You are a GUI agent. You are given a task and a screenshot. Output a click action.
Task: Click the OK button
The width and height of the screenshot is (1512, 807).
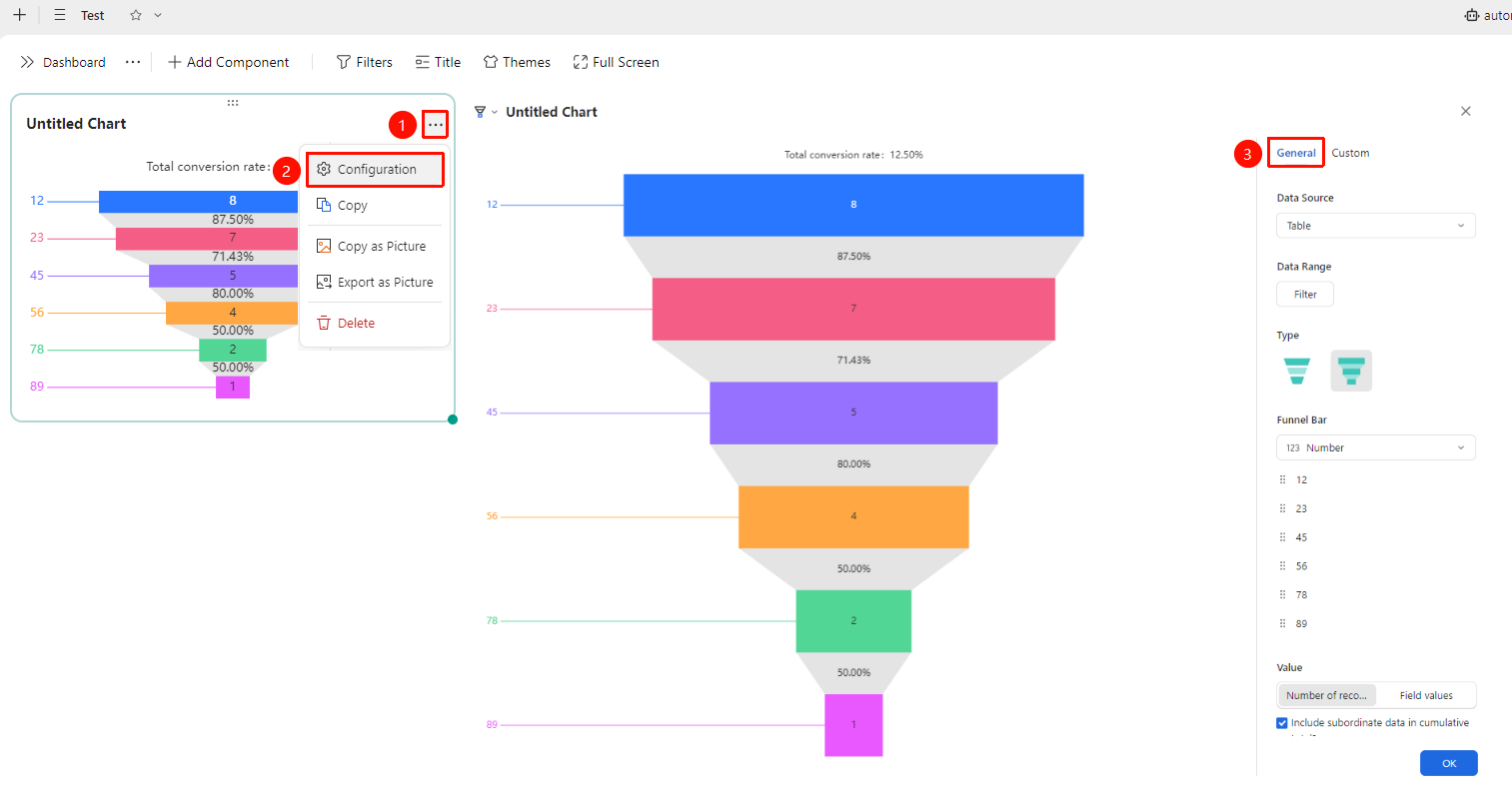(1449, 763)
